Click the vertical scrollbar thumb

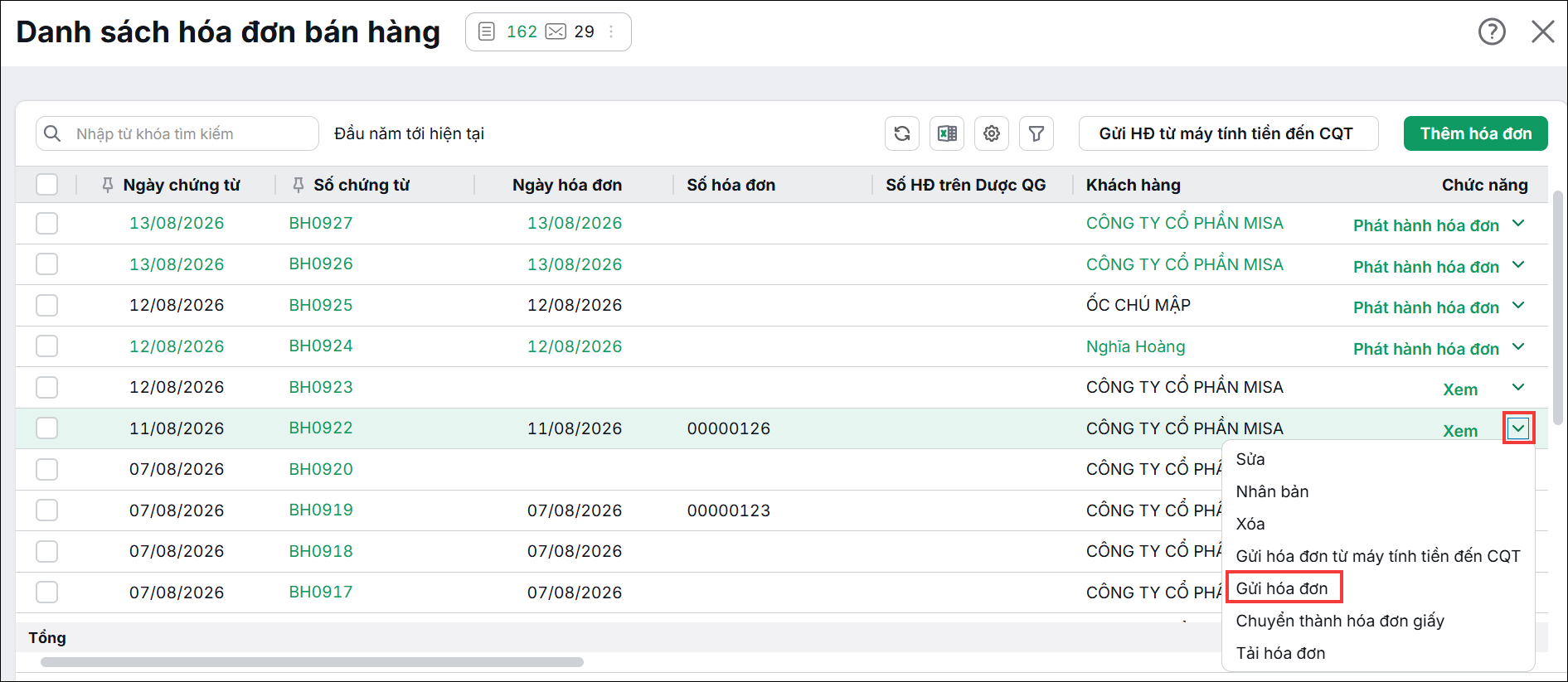[1557, 307]
